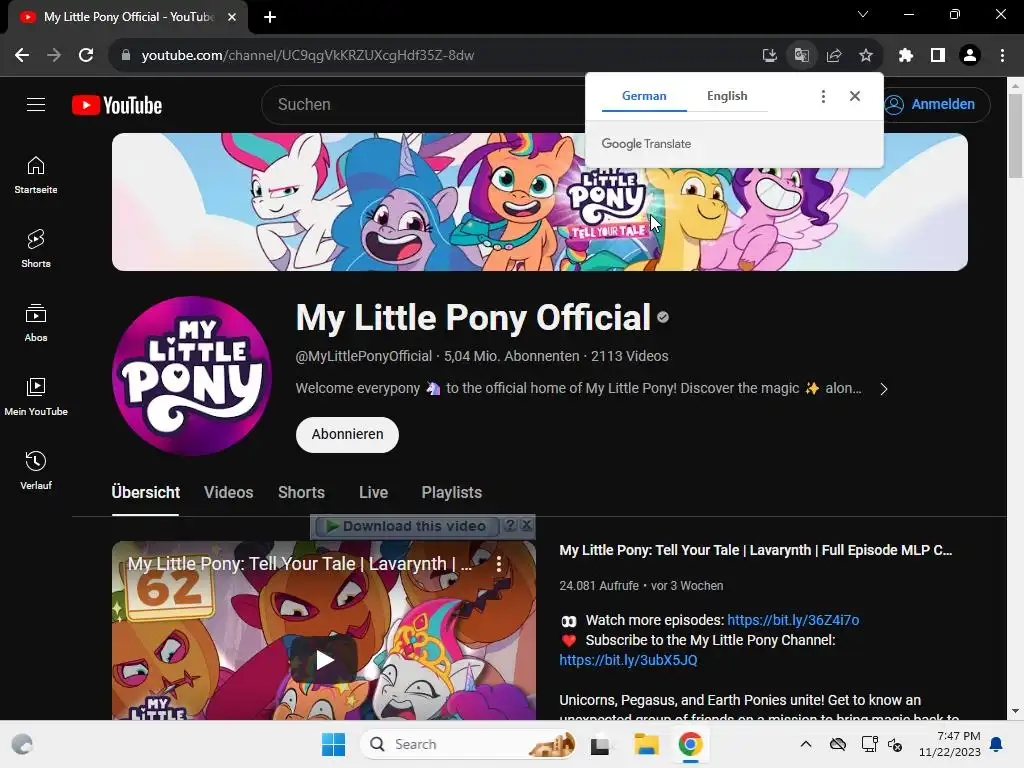Bookmark this page with the star
The image size is (1024, 768).
click(x=865, y=56)
